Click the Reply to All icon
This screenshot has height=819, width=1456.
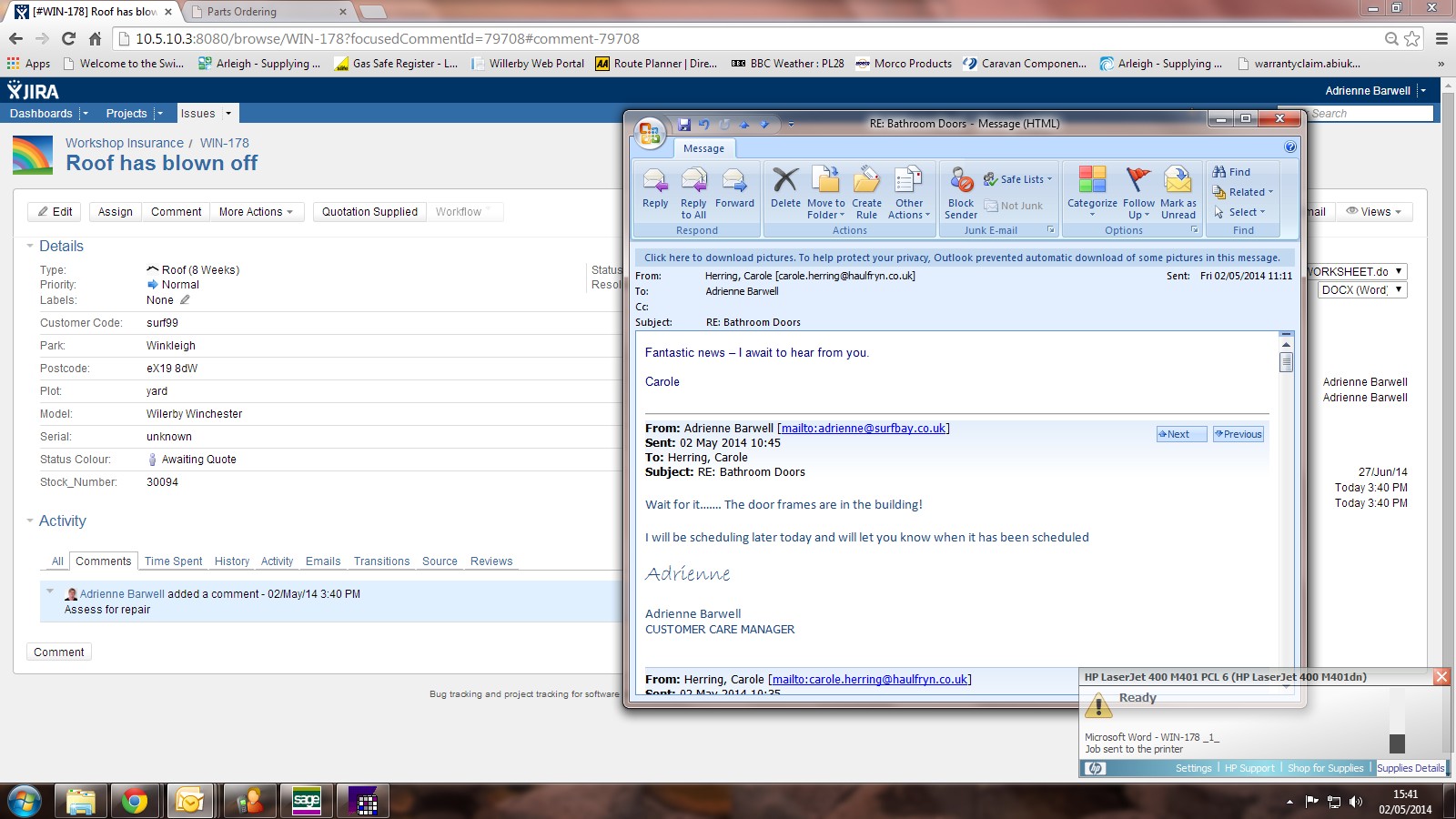click(693, 192)
